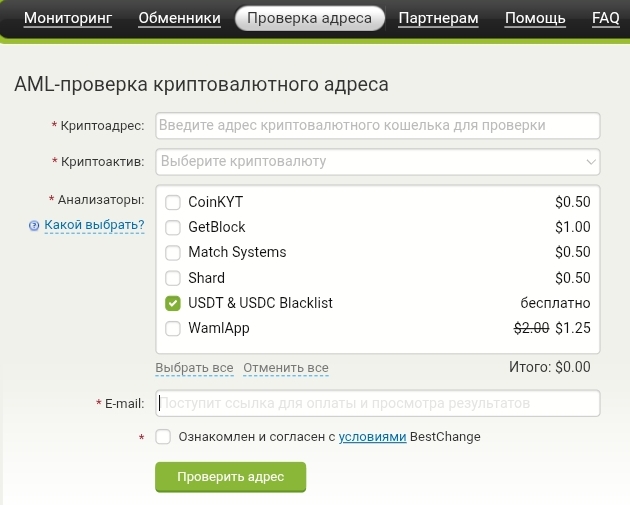Select the Проверка адреса tab
This screenshot has height=505, width=630.
pyautogui.click(x=309, y=18)
